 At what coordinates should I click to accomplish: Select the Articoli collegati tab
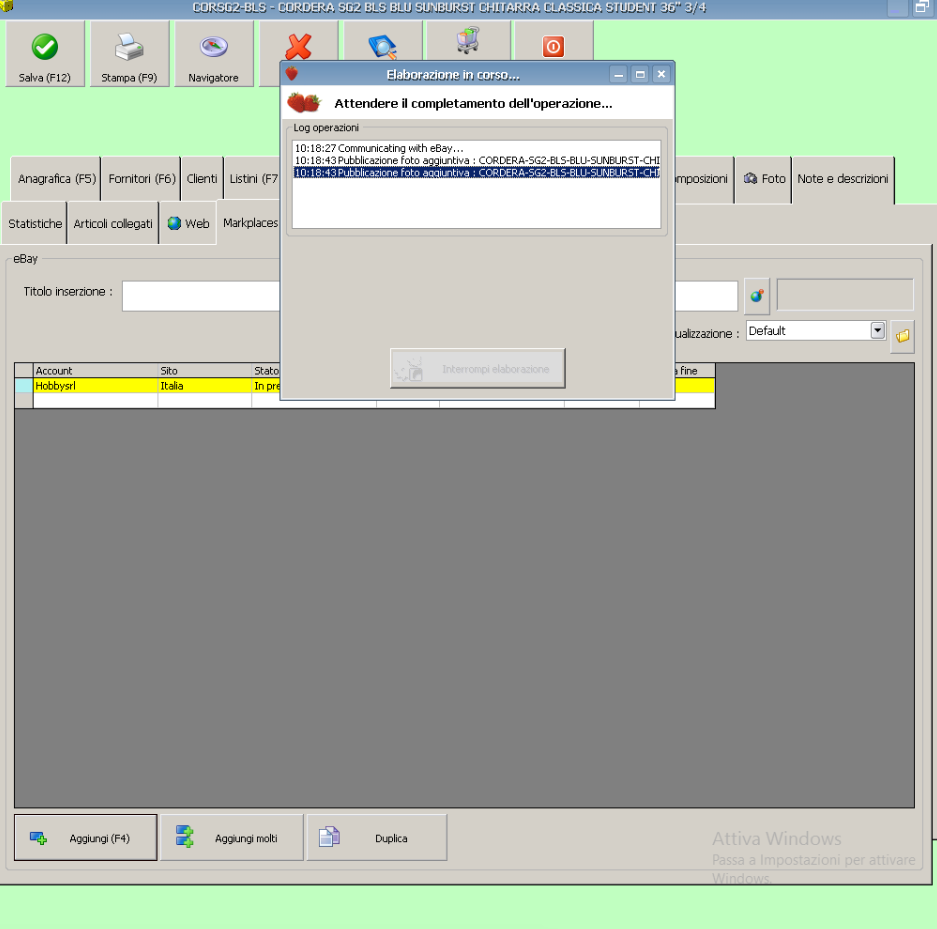click(x=113, y=223)
